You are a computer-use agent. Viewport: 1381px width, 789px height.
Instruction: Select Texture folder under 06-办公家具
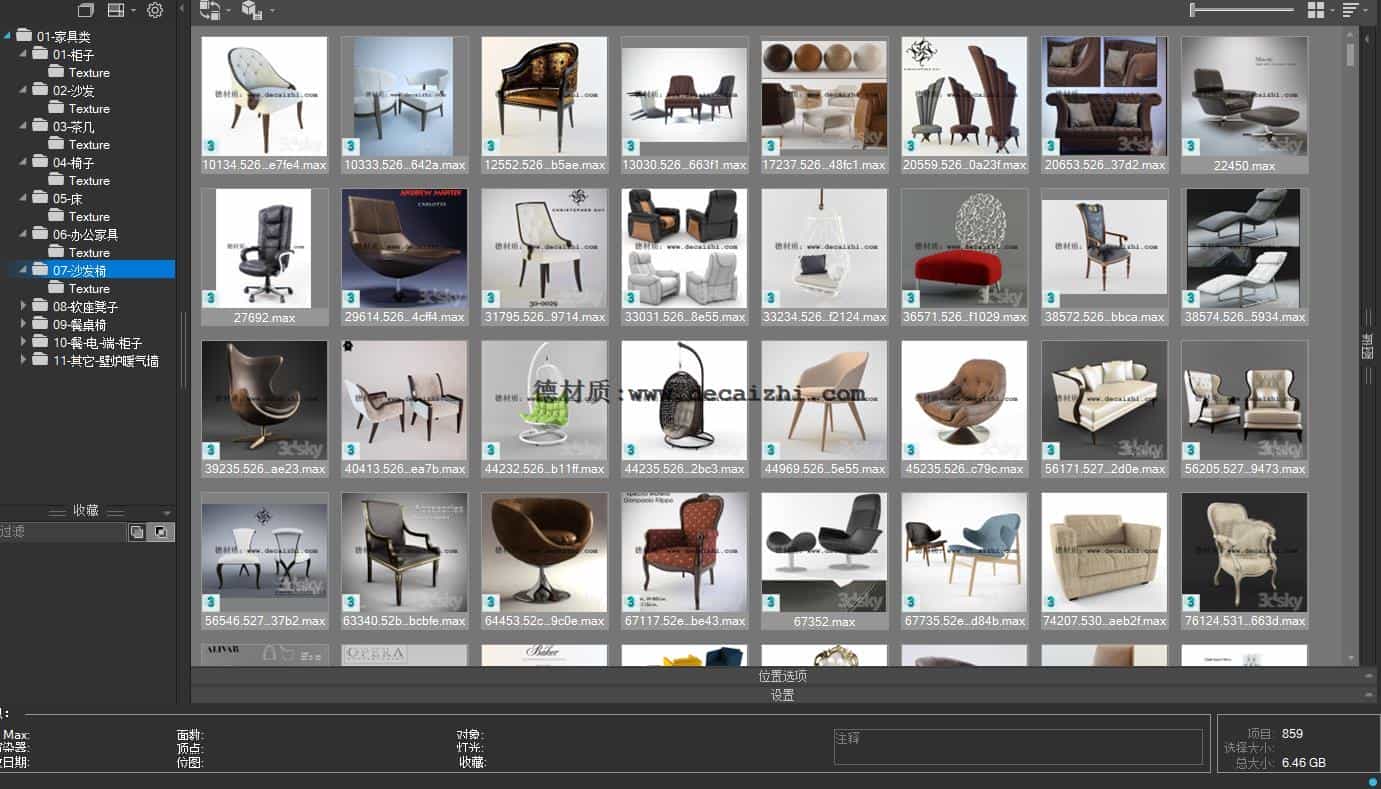pyautogui.click(x=89, y=252)
